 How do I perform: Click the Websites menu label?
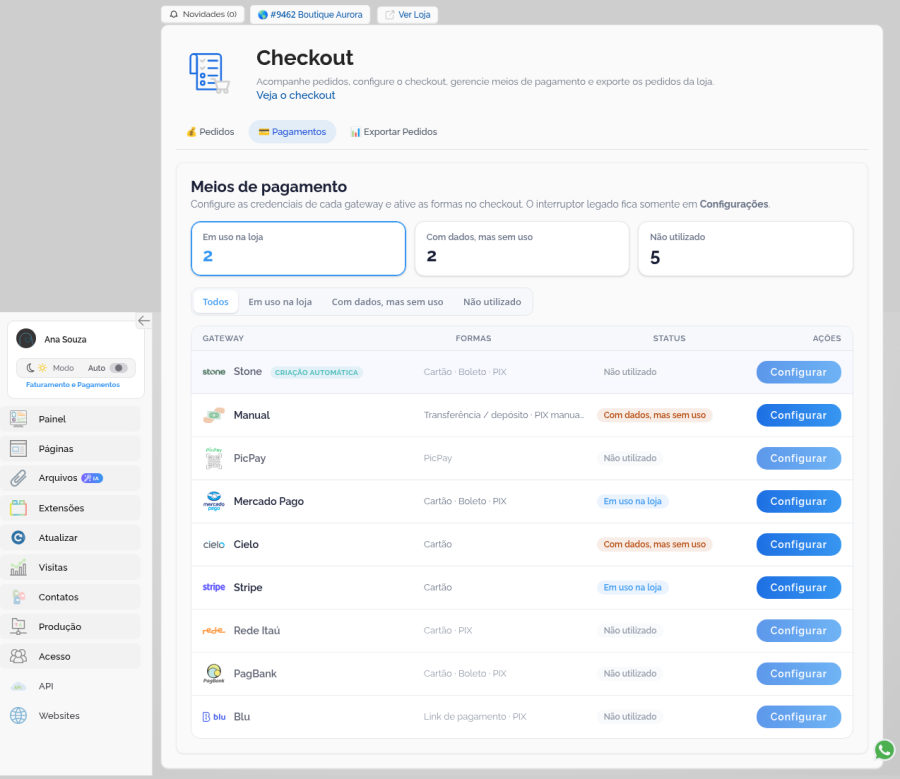[x=59, y=716]
